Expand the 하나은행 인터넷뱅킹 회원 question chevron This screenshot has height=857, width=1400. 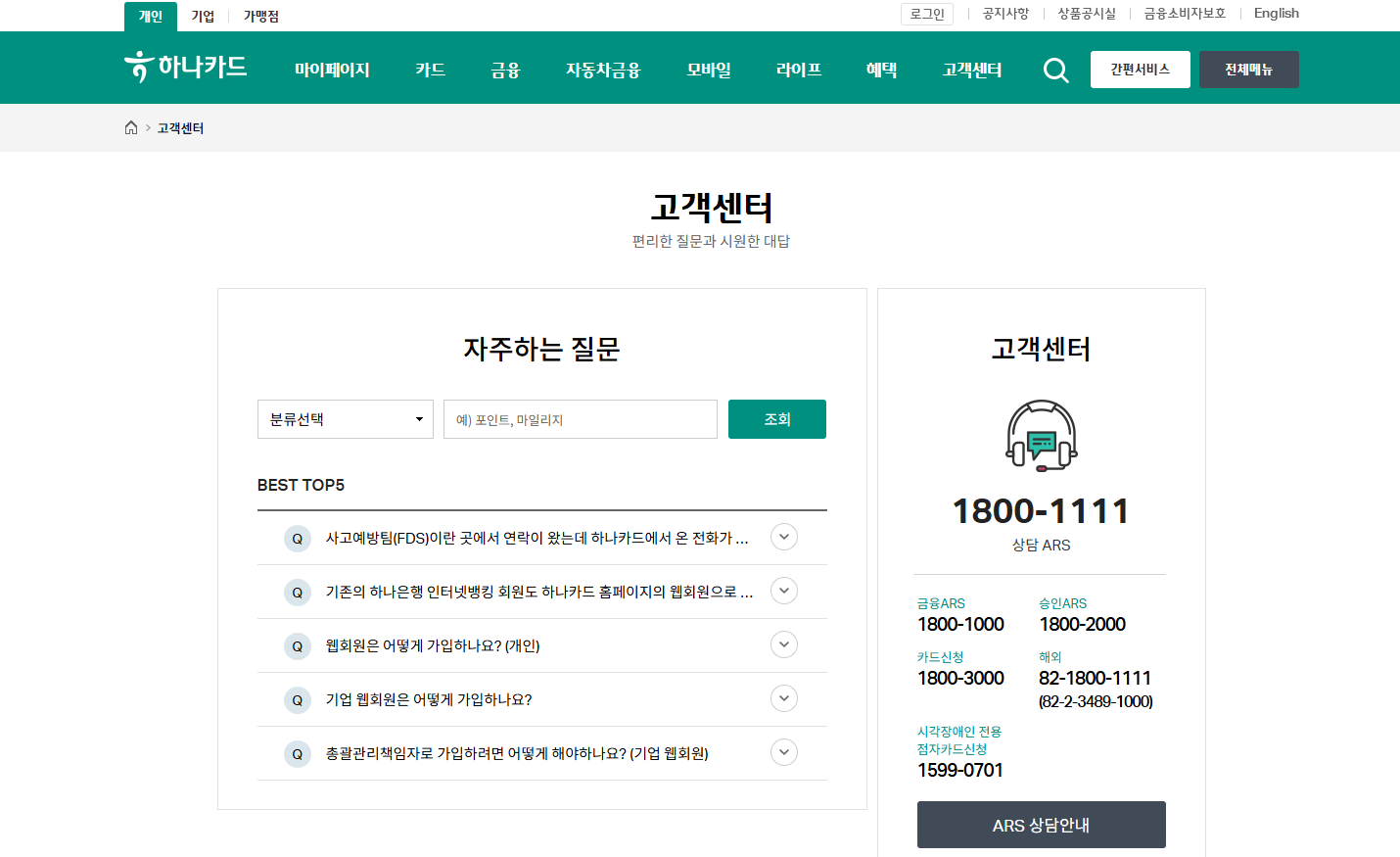tap(784, 591)
